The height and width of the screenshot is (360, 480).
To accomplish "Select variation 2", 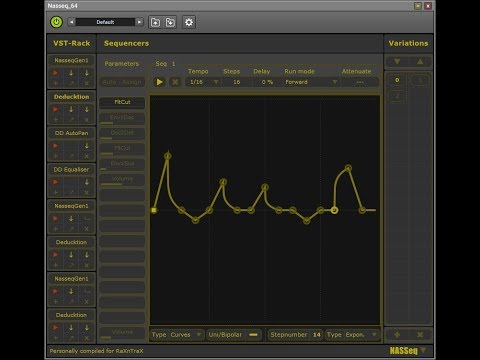I will [x=397, y=96].
